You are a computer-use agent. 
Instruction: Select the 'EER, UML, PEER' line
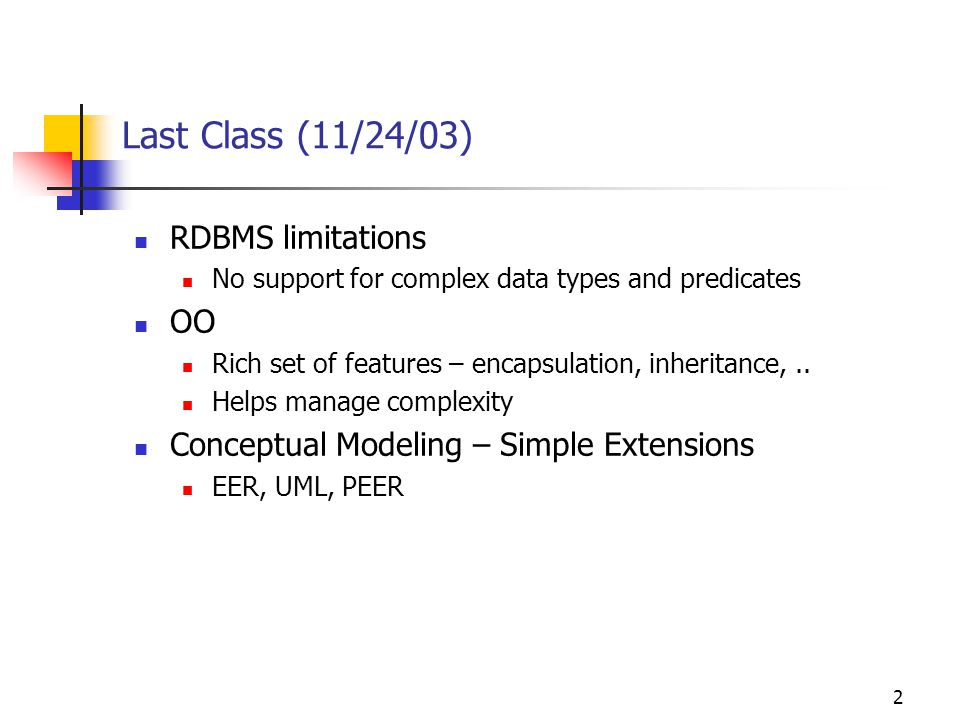pos(307,487)
